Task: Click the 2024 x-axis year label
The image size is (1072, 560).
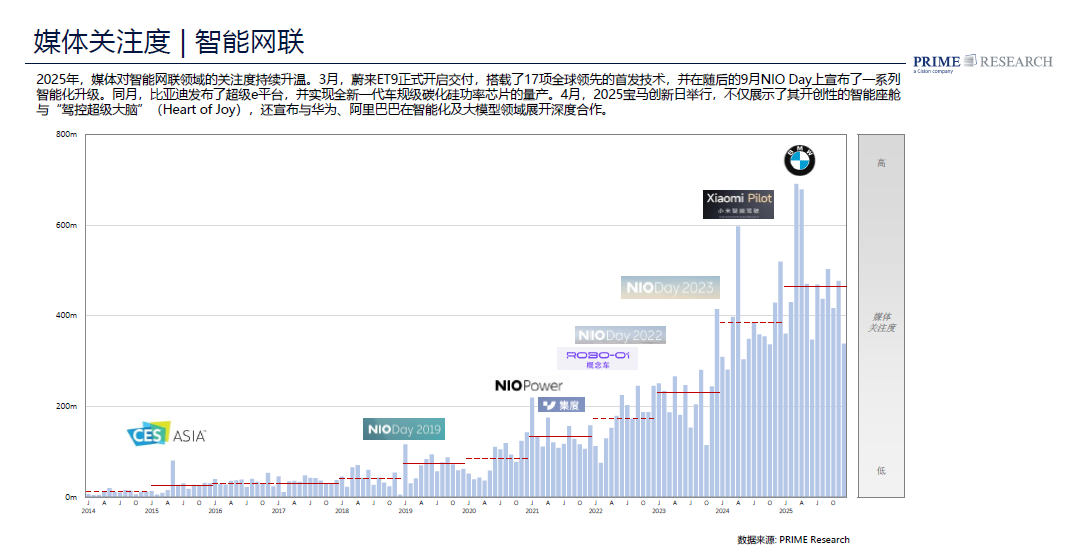Action: (x=723, y=511)
